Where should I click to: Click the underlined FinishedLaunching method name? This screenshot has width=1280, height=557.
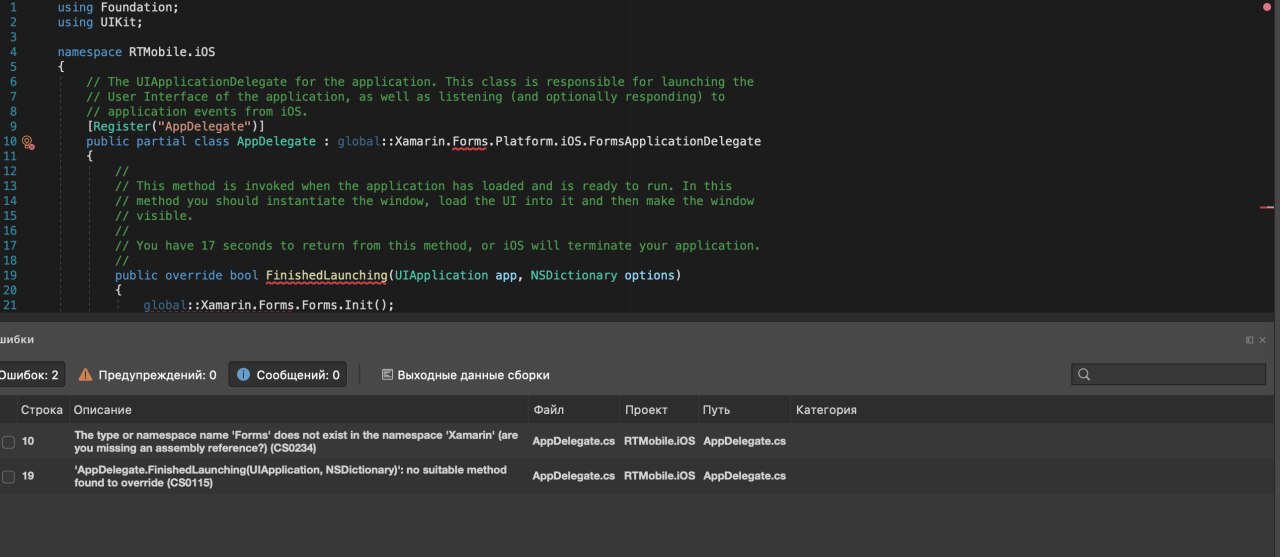point(326,275)
